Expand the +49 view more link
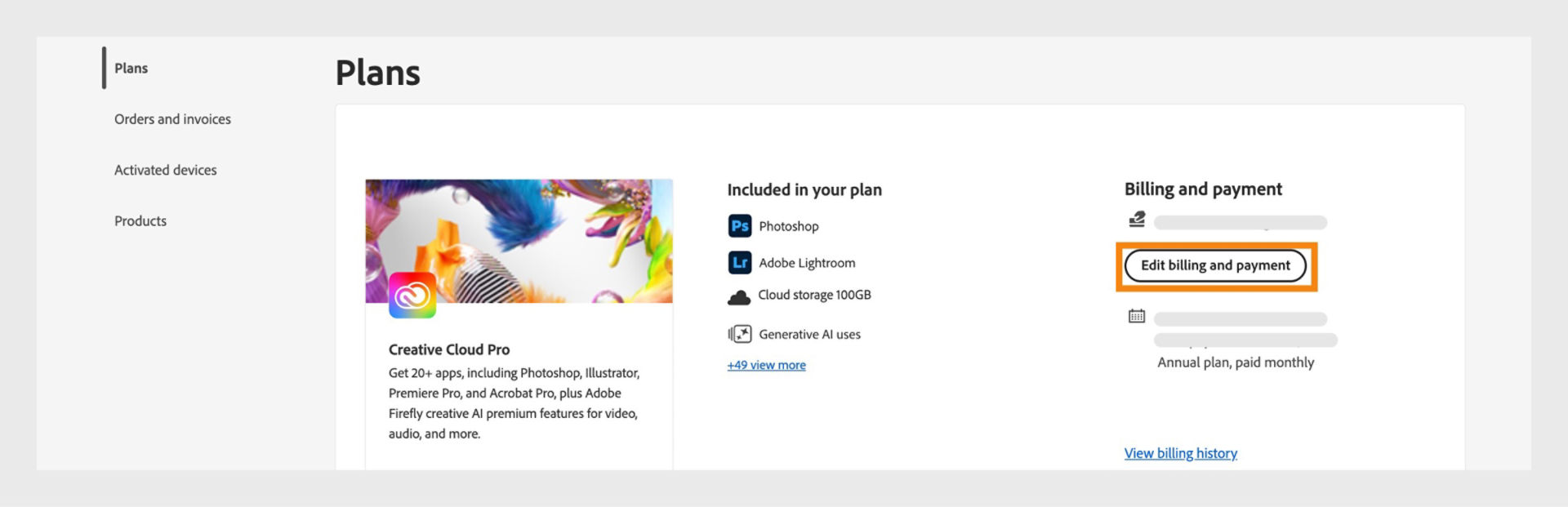The height and width of the screenshot is (507, 1568). click(x=766, y=365)
